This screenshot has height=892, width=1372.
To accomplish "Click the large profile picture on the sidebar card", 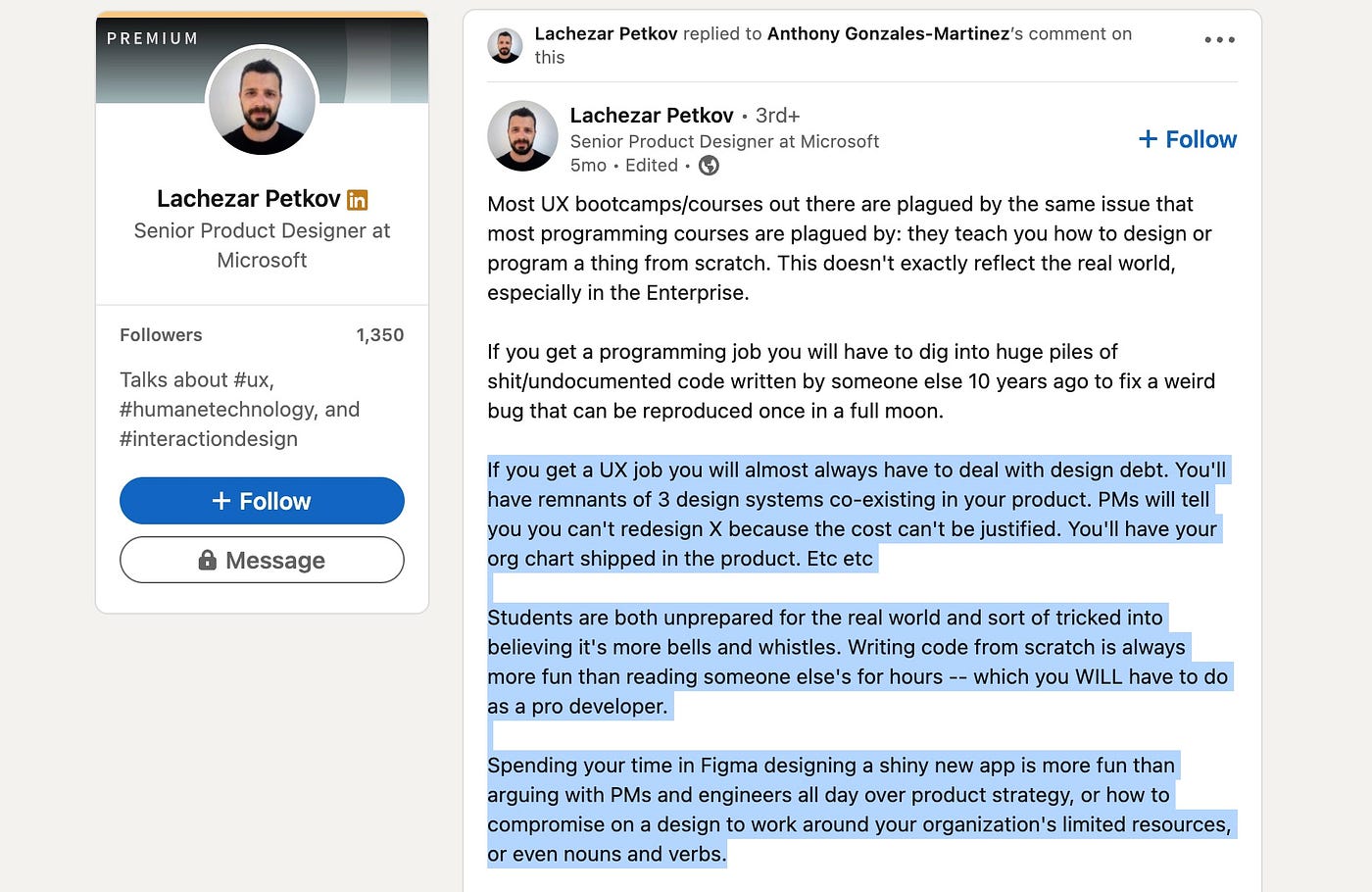I will tap(262, 100).
